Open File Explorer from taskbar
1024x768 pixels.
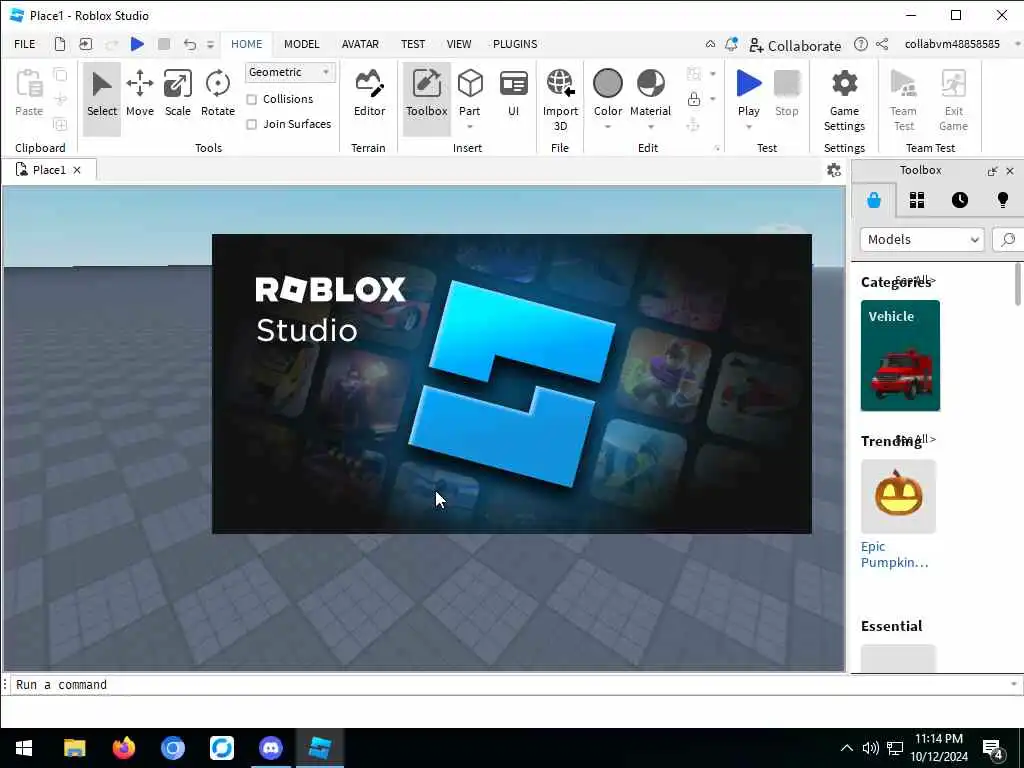coord(74,748)
